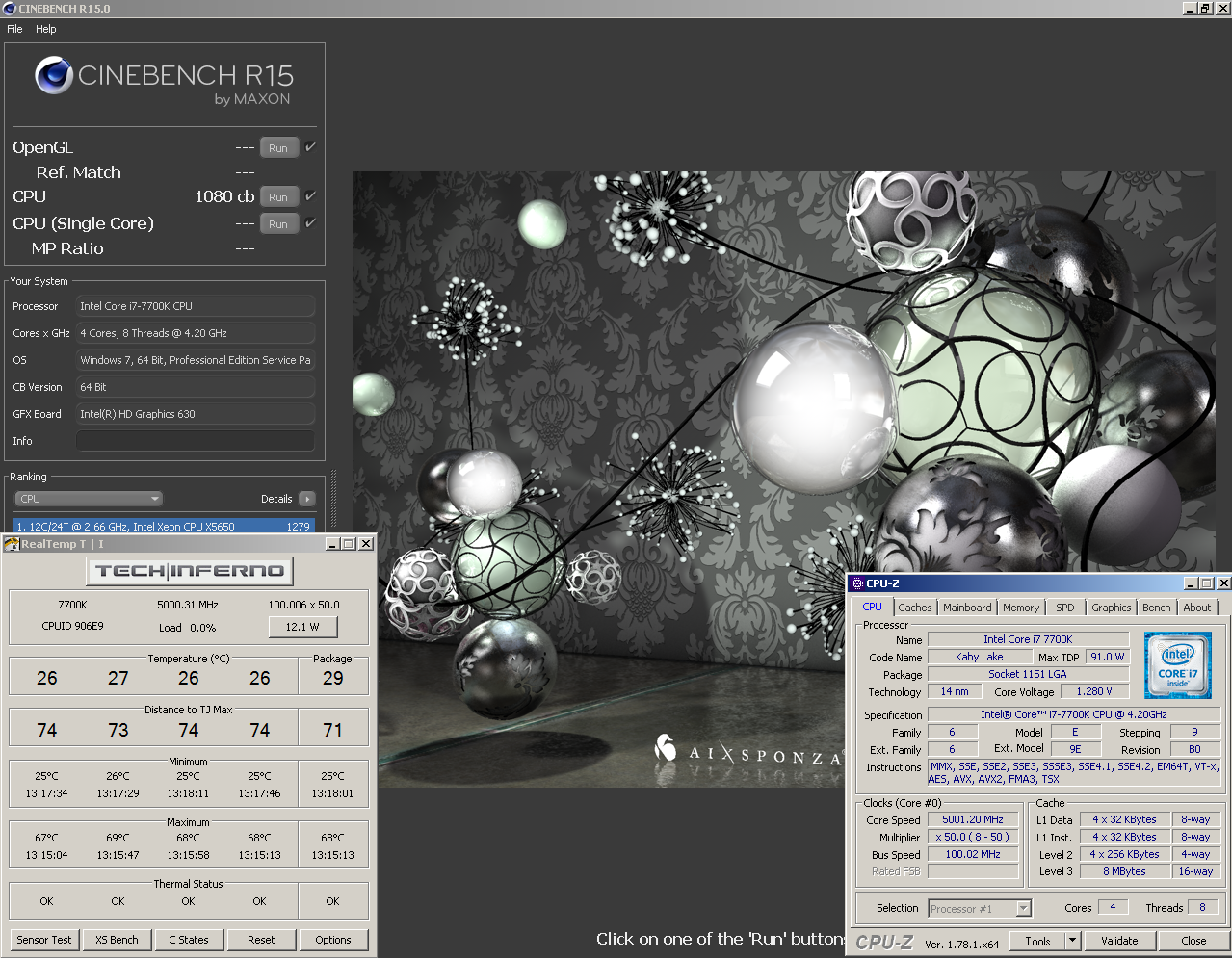1232x958 pixels.
Task: Click the Validate button in CPU-Z
Action: coord(1119,942)
